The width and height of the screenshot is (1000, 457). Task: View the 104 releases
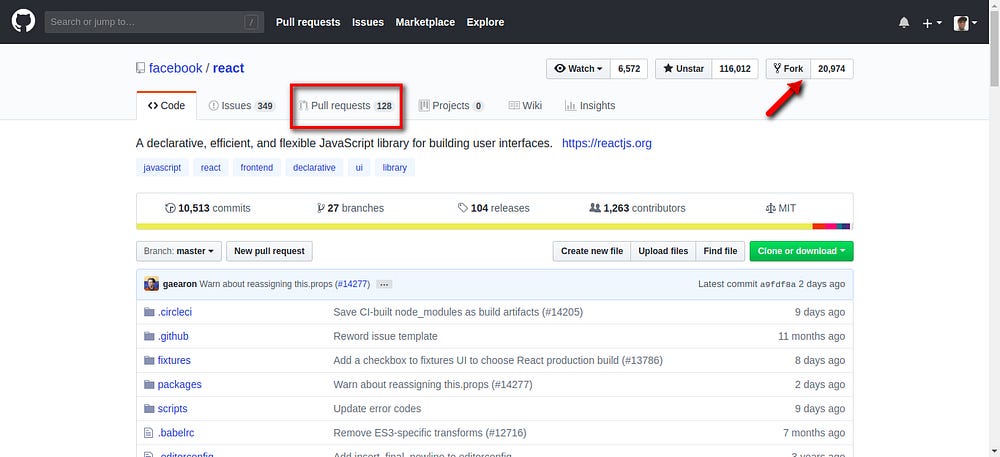[x=494, y=208]
